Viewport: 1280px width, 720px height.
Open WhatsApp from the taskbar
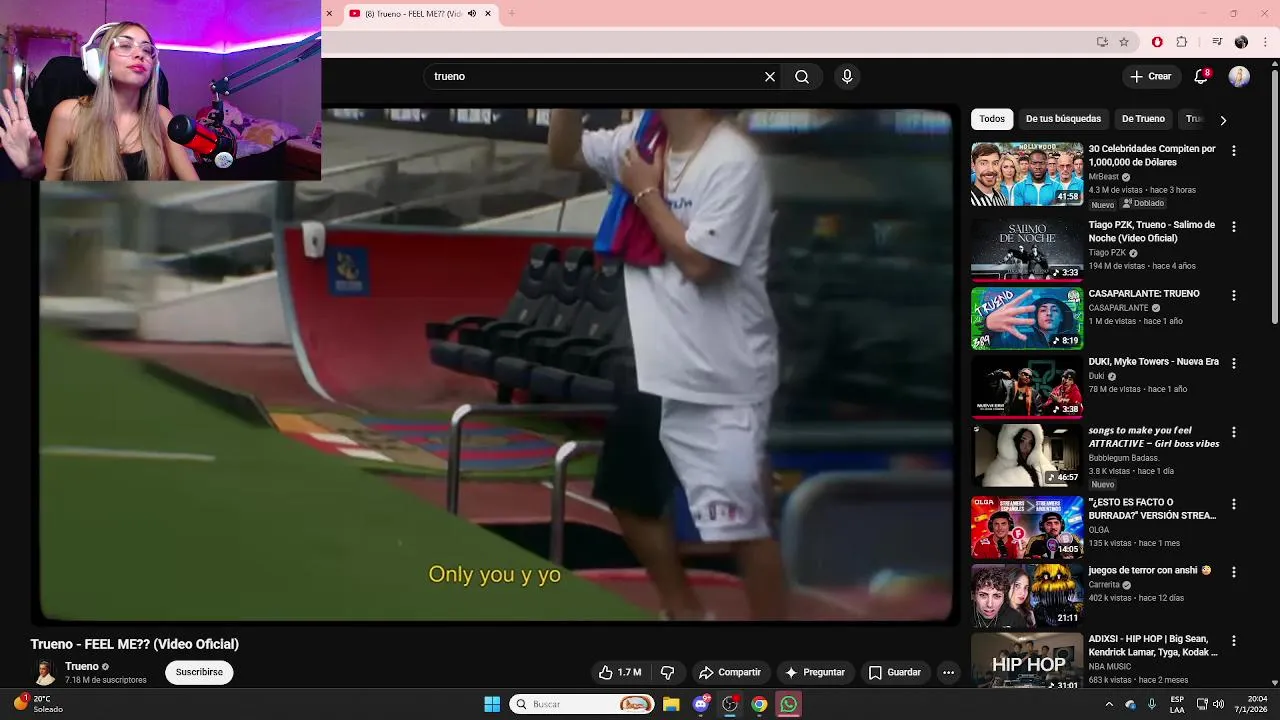click(x=789, y=704)
